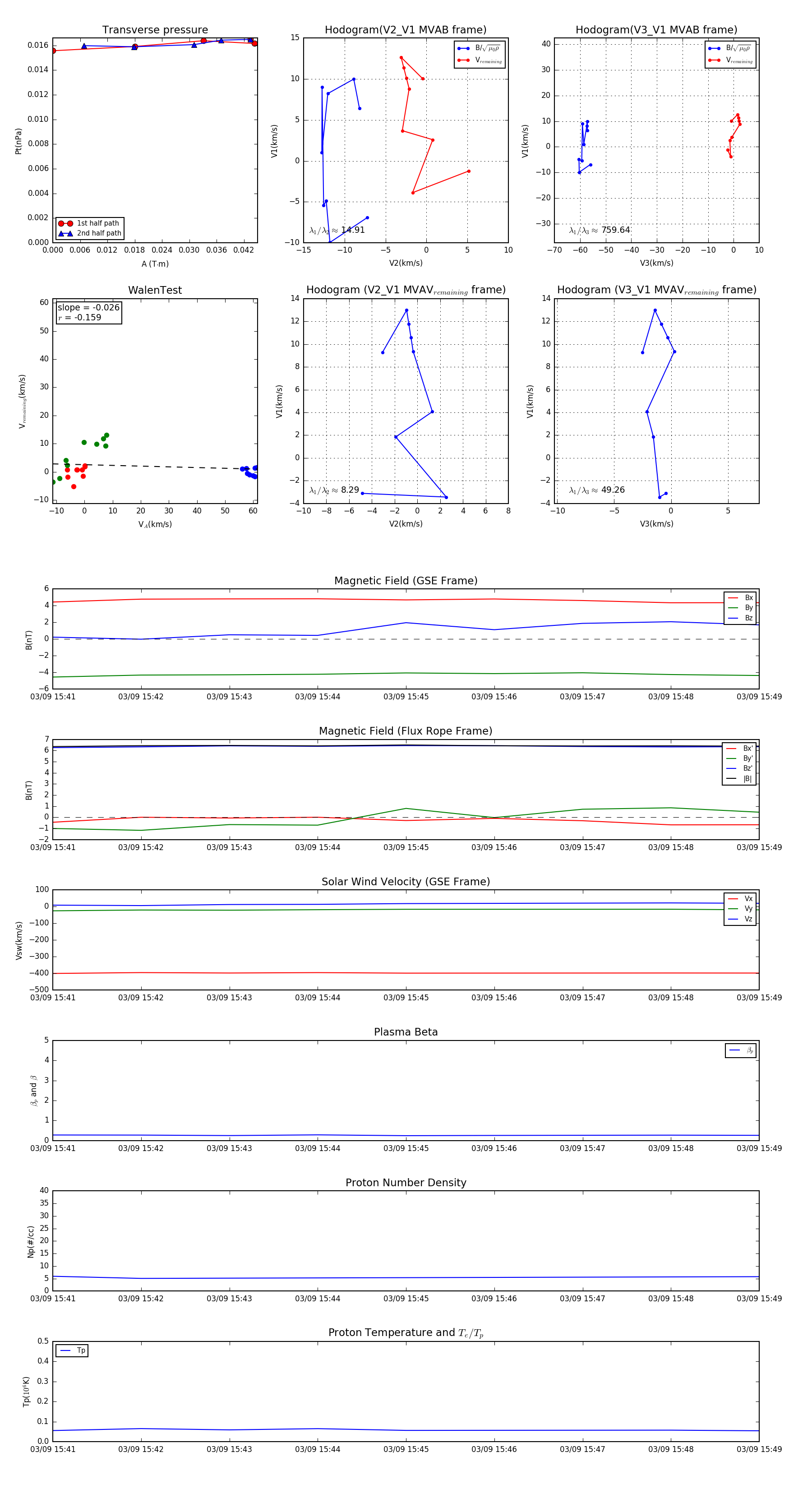Click the βp legend in Plasma Beta plot
The width and height of the screenshot is (812, 1489).
(x=741, y=1050)
